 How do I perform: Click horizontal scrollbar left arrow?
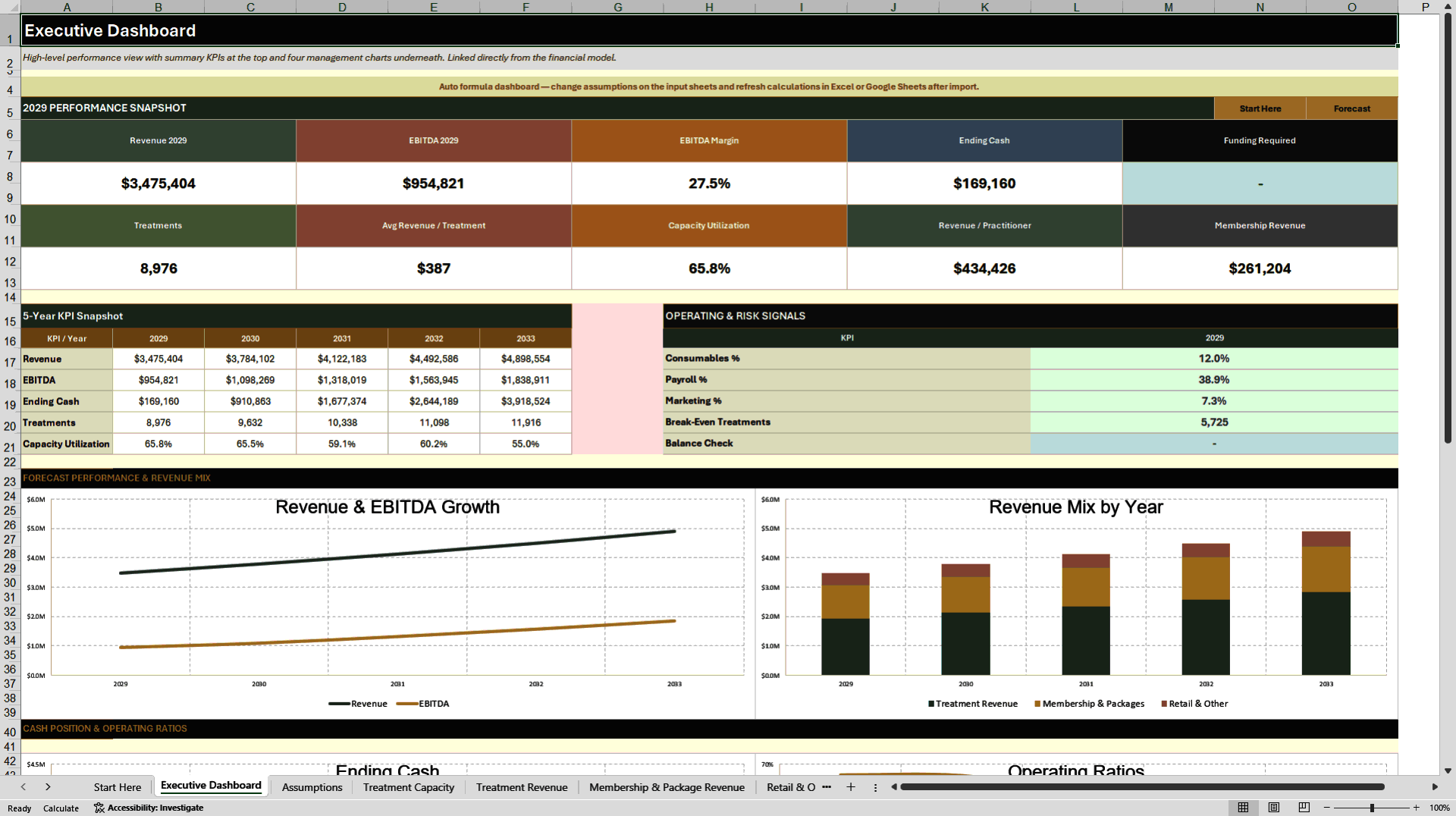click(894, 787)
